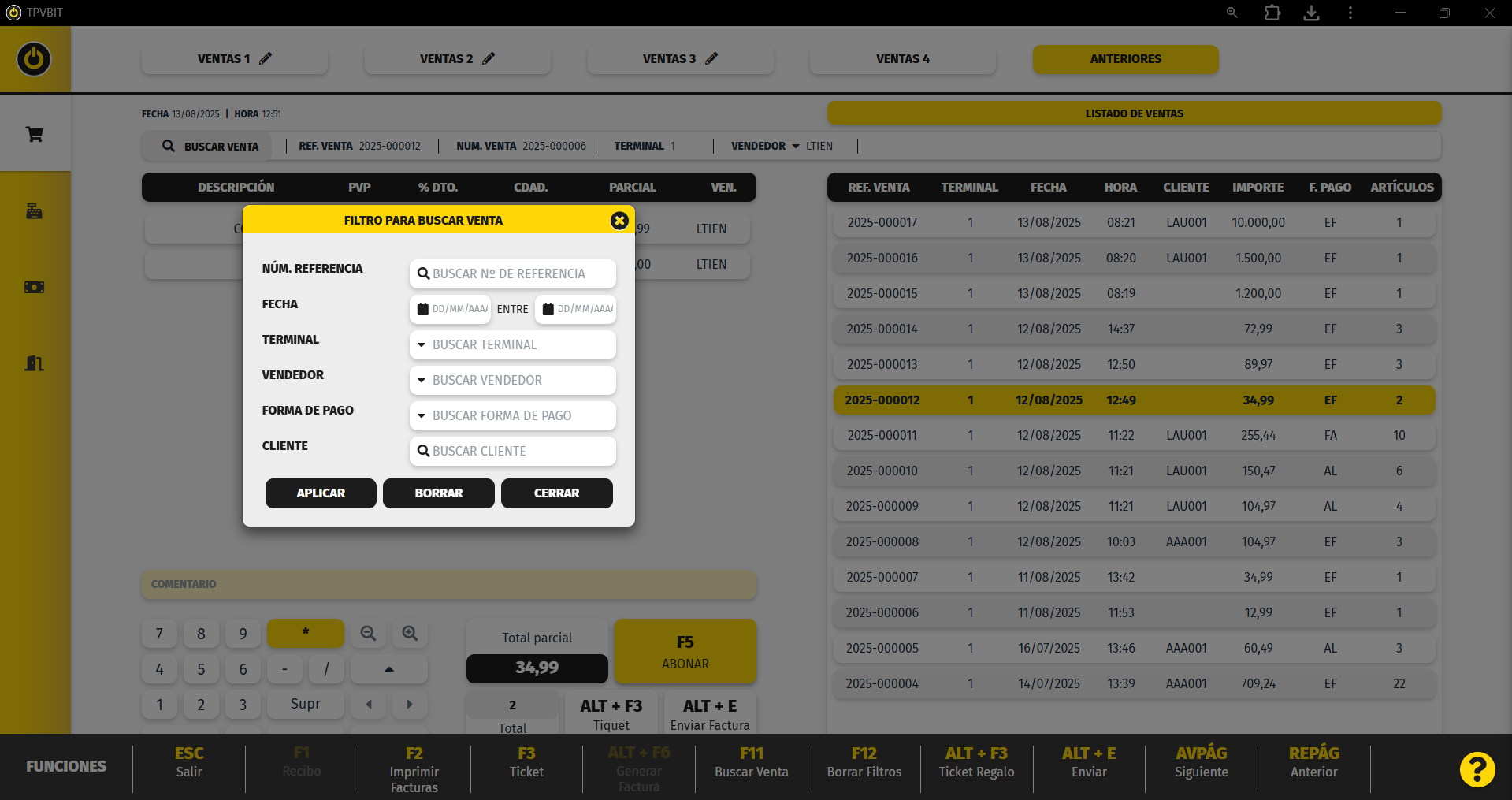Expand the Buscar Vendedor dropdown
Viewport: 1512px width, 800px height.
[512, 380]
